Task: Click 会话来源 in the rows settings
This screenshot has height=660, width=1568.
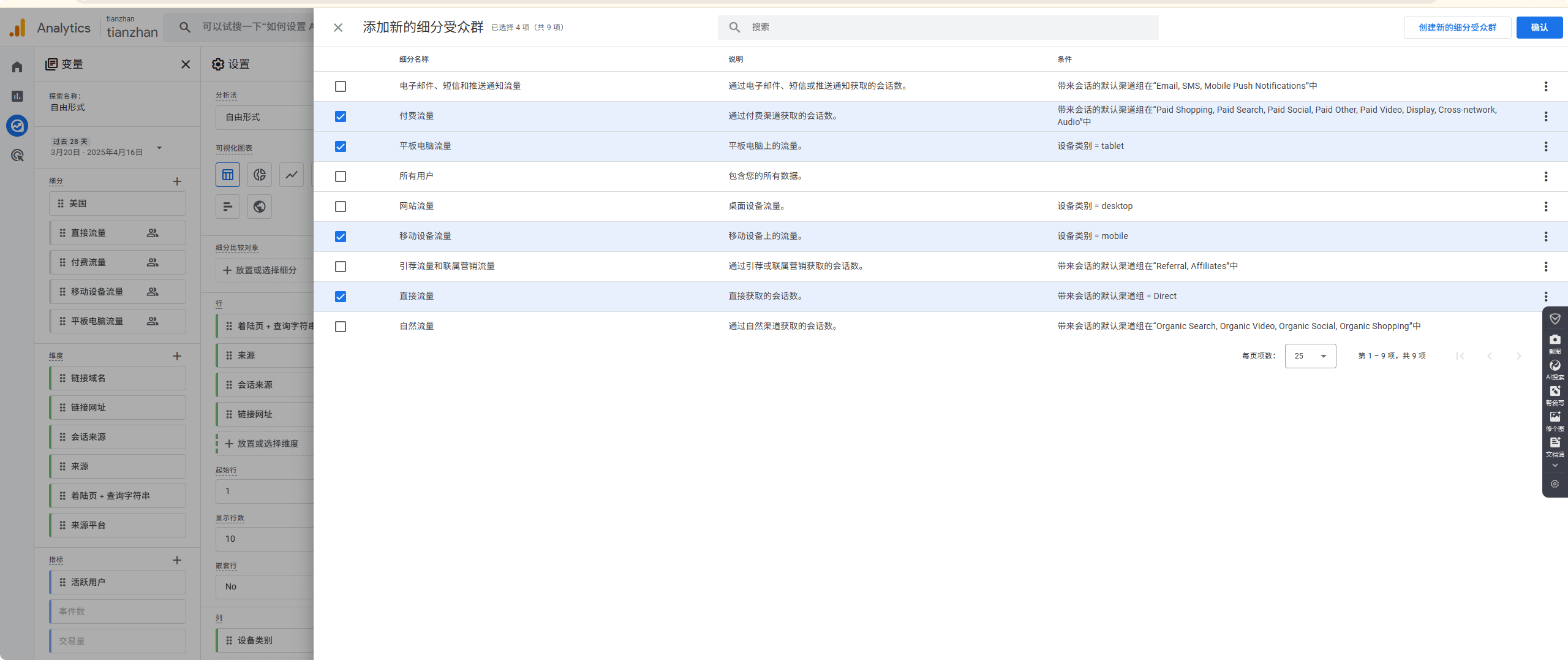Action: pyautogui.click(x=265, y=385)
